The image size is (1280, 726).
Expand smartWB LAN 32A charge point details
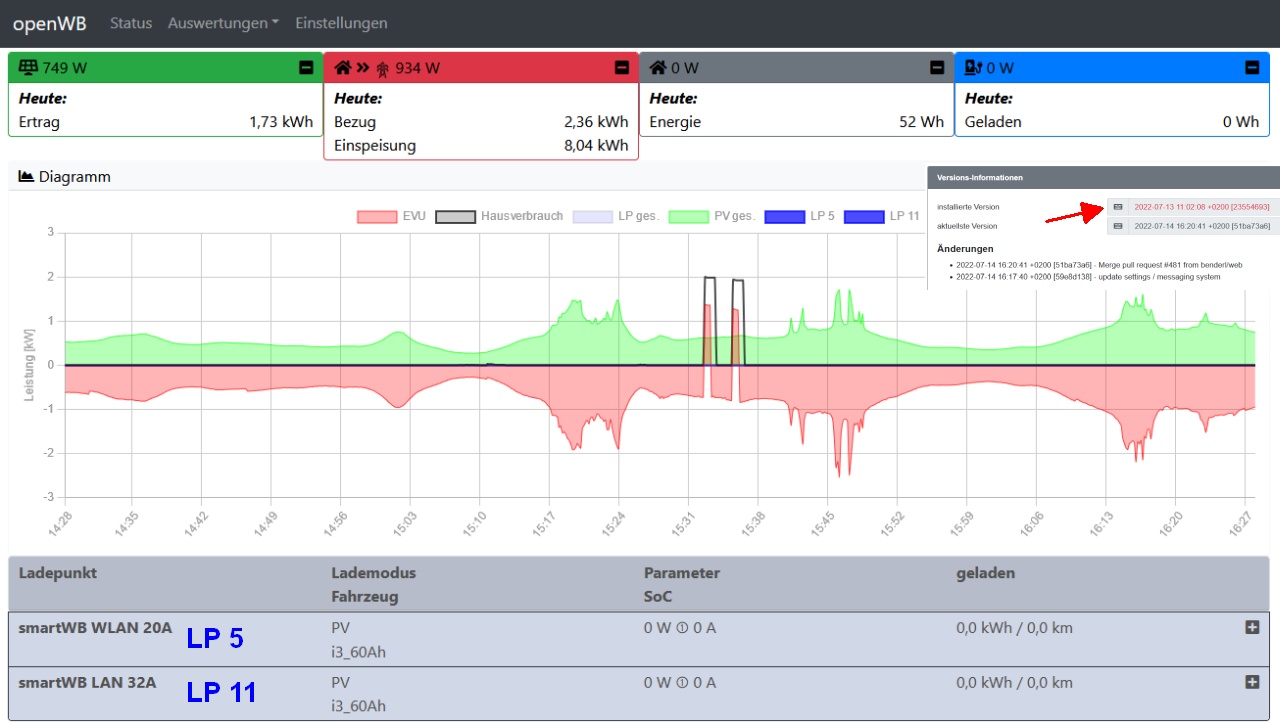tap(1251, 682)
